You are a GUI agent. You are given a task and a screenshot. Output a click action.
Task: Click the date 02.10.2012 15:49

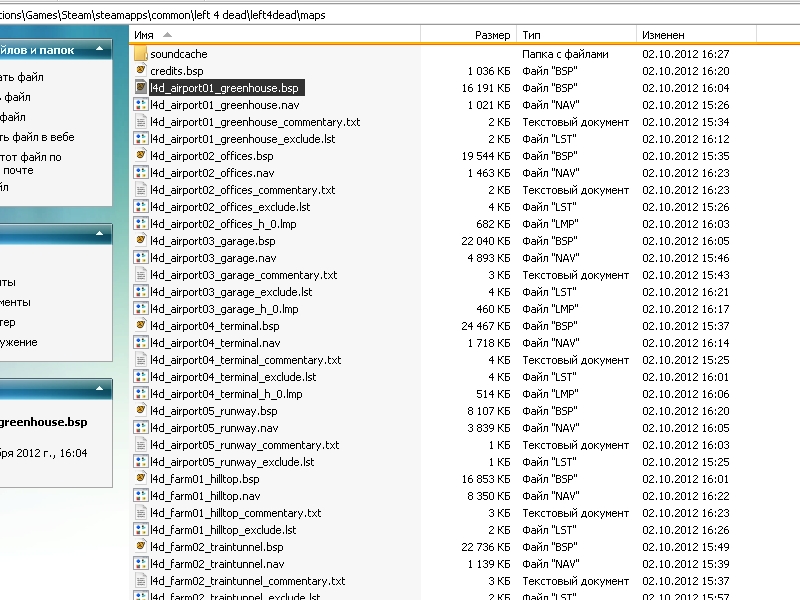click(686, 547)
